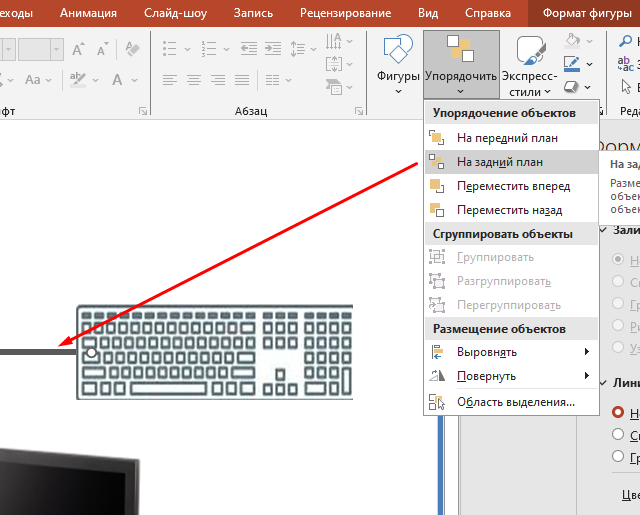This screenshot has width=640, height=515.
Task: Choose На задний план
Action: [x=511, y=162]
